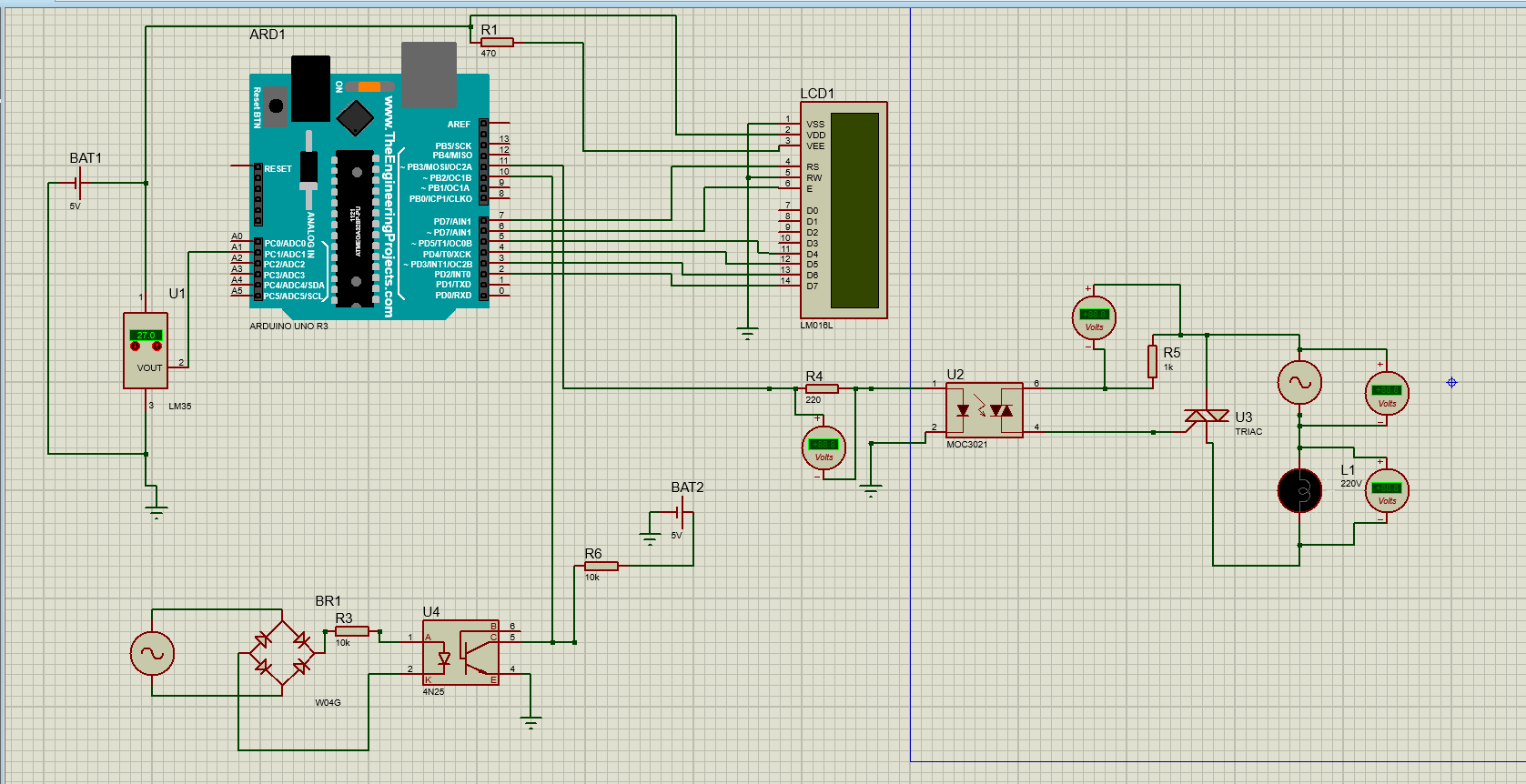
Task: Select the 4N25 optocoupler U4
Action: point(461,653)
